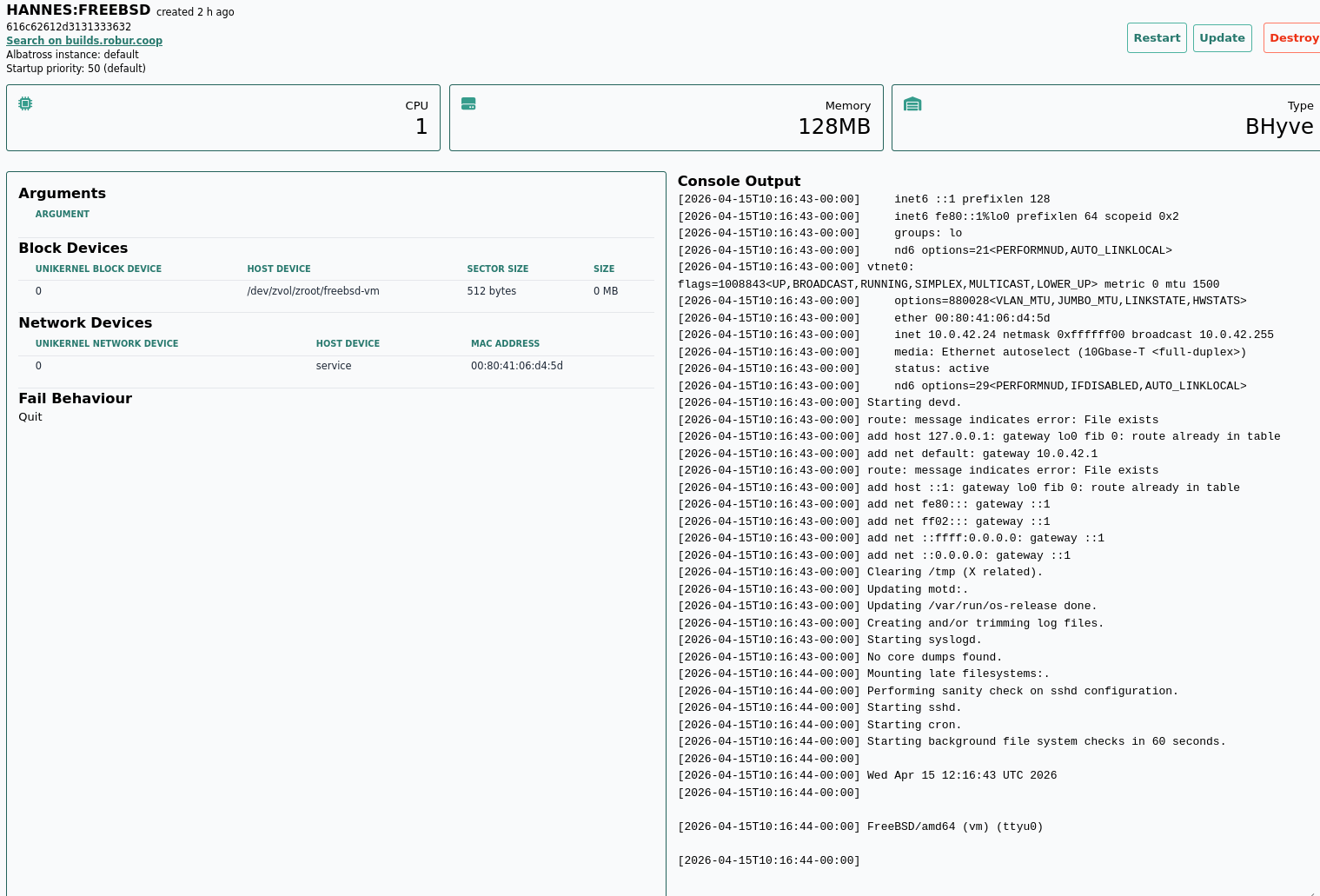The height and width of the screenshot is (896, 1320).
Task: Select the Quit fail behaviour text
Action: pyautogui.click(x=30, y=416)
